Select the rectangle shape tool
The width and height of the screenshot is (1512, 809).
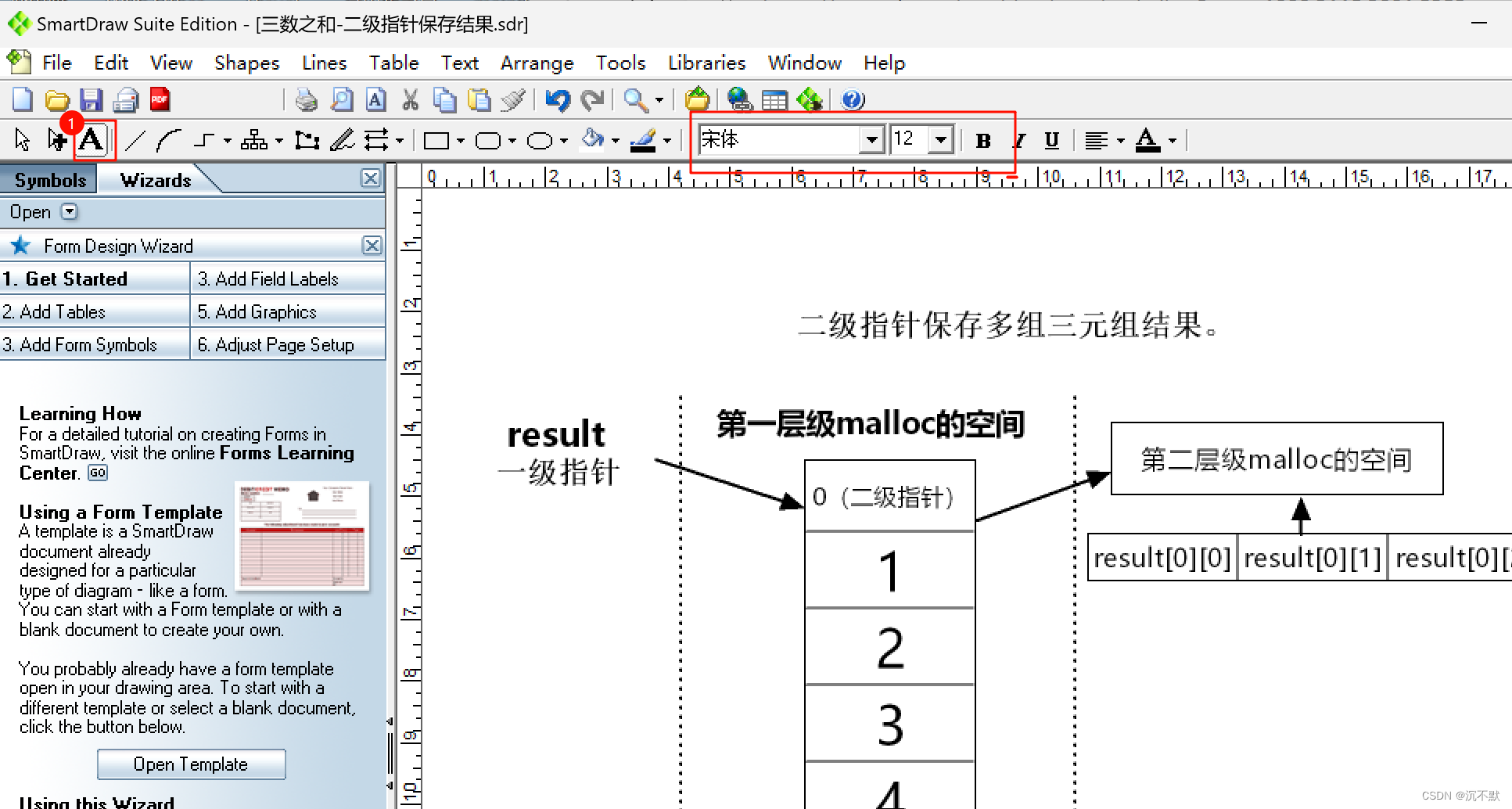[436, 141]
